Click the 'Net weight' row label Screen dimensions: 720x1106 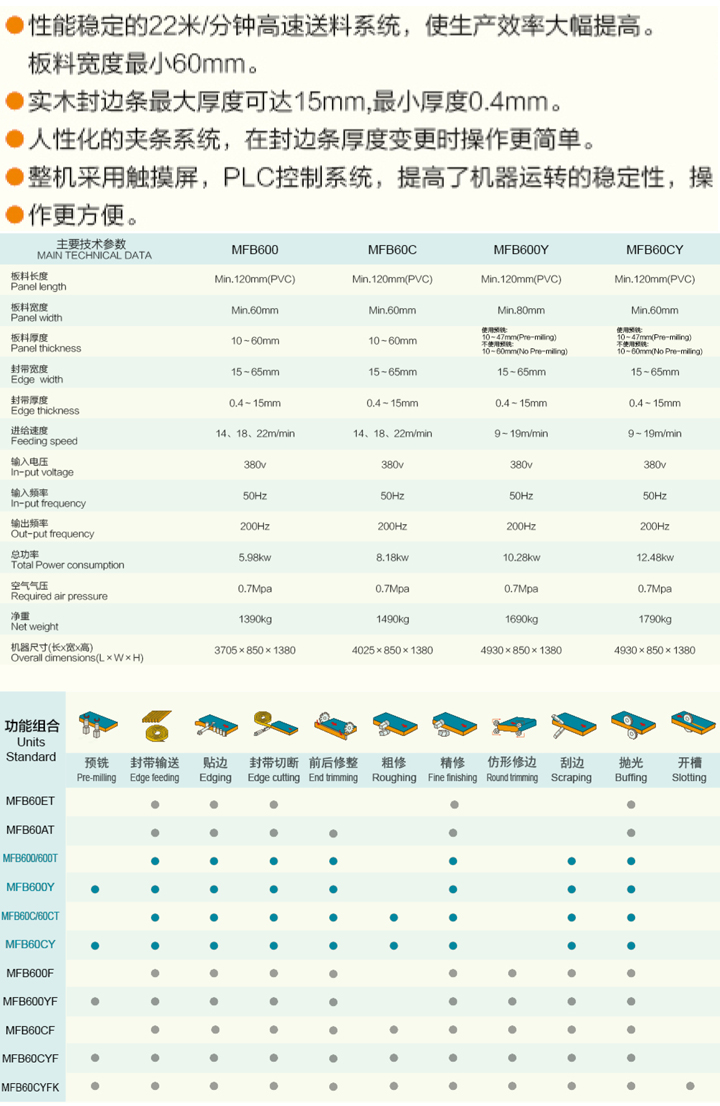35,626
